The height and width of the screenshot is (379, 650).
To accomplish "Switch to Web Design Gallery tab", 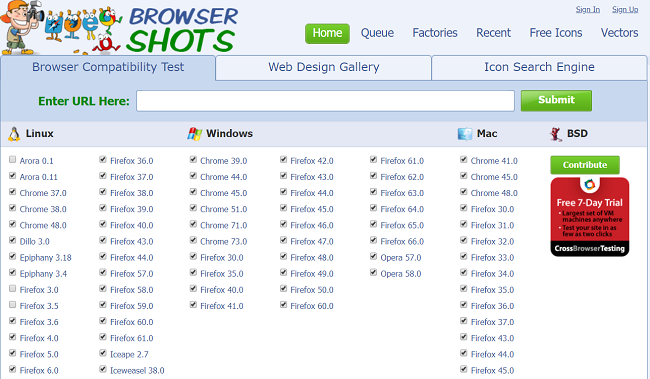I will click(x=323, y=67).
